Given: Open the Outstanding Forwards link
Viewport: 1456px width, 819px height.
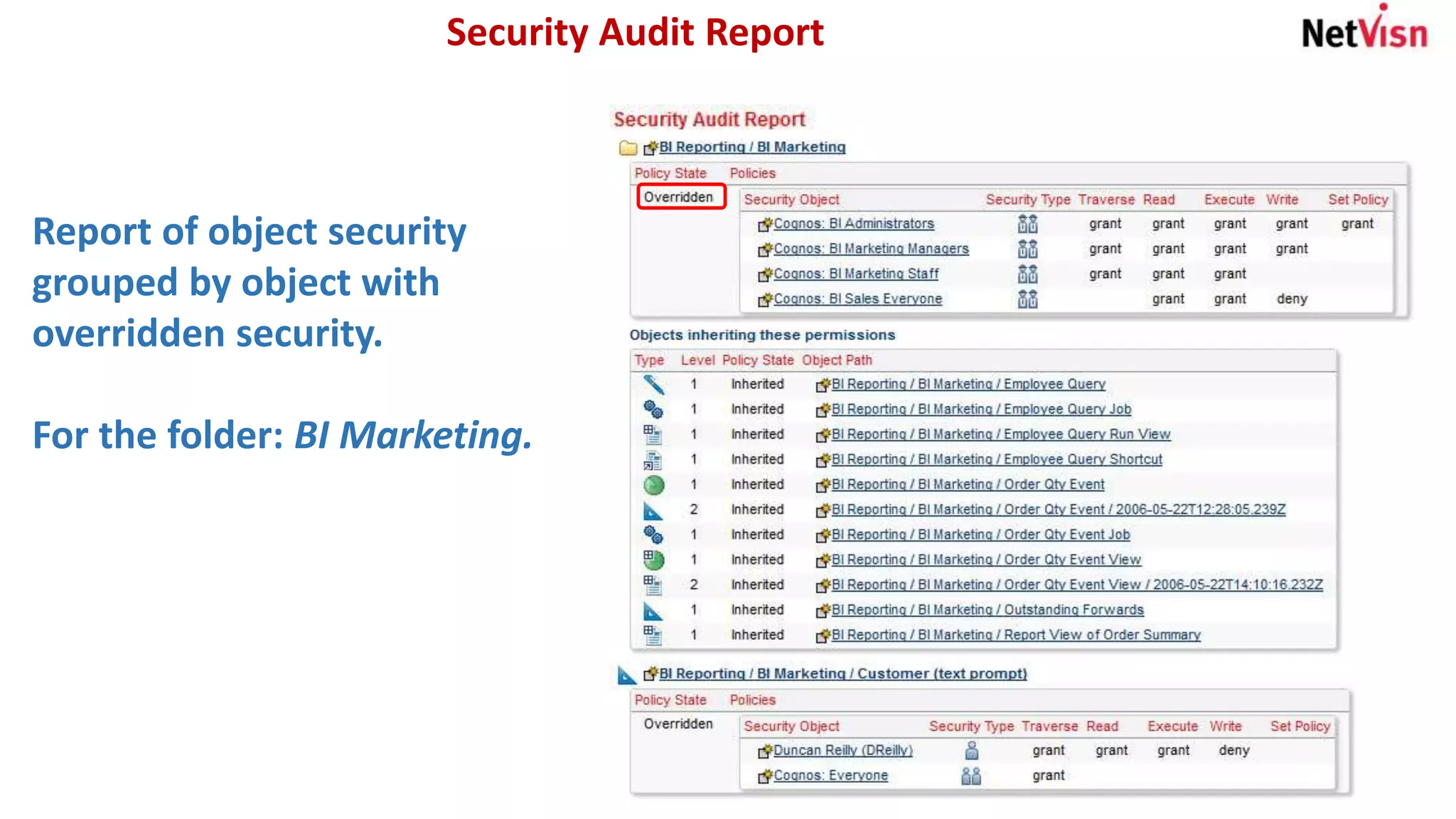Looking at the screenshot, I should [x=987, y=610].
